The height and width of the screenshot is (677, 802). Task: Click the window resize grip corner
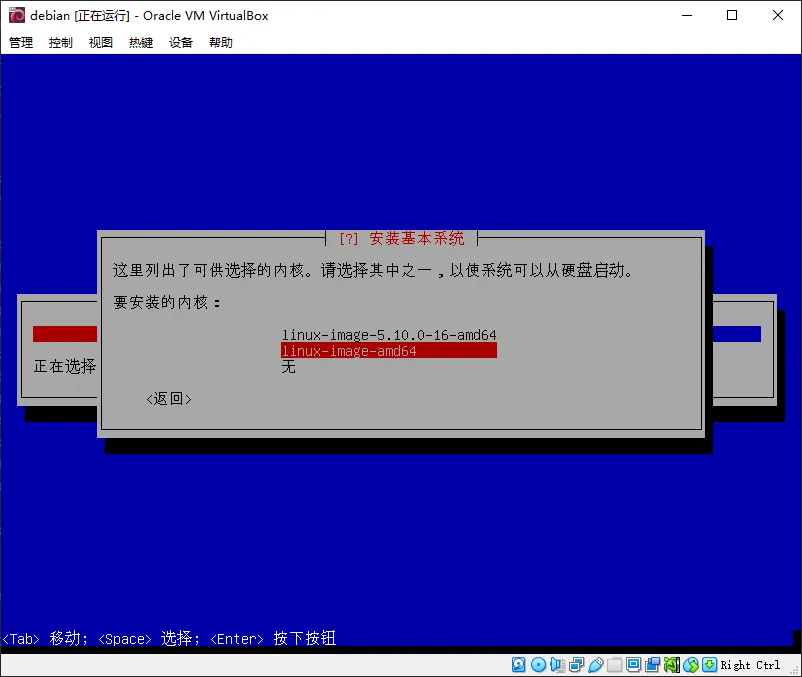coord(794,670)
